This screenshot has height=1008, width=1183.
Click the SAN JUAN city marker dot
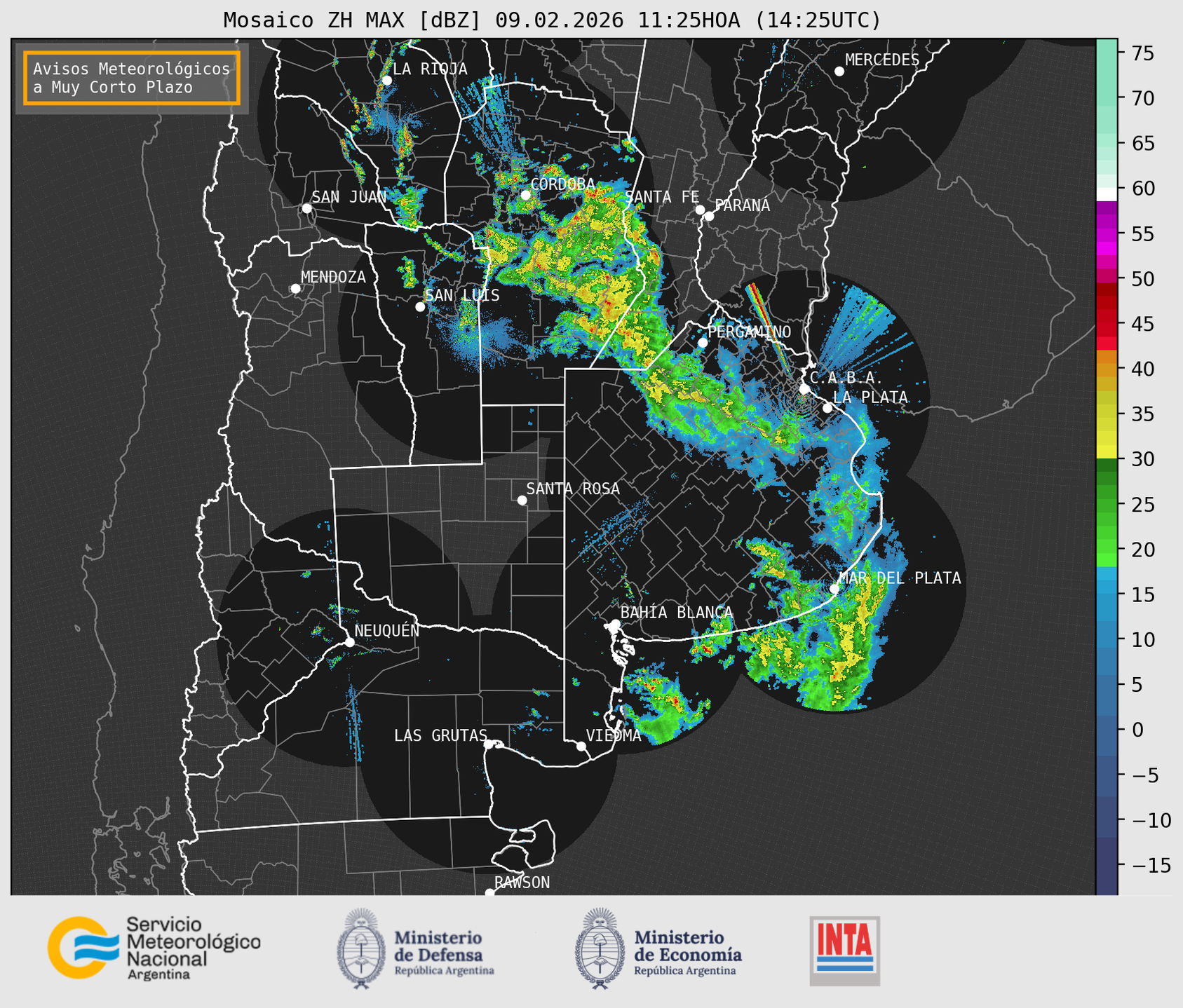tap(306, 208)
